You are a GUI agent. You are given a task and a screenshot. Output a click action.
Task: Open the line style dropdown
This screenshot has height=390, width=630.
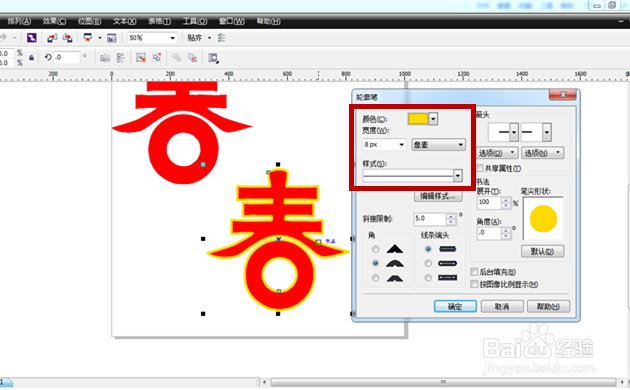point(458,176)
